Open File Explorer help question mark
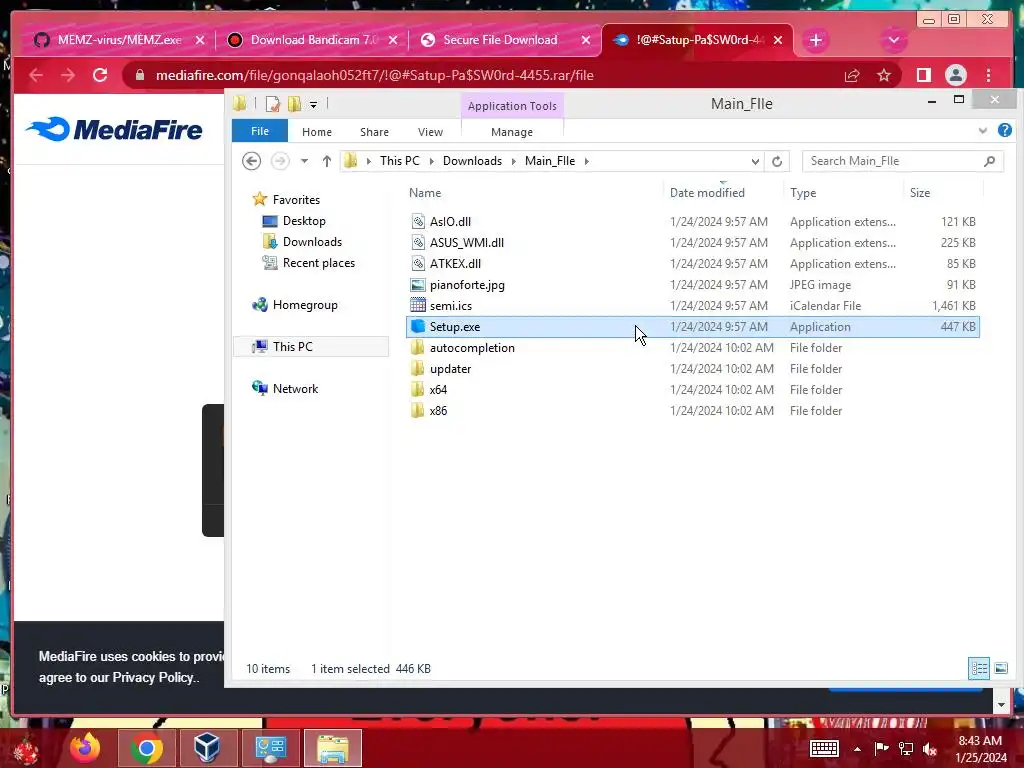This screenshot has height=768, width=1024. (x=1004, y=131)
